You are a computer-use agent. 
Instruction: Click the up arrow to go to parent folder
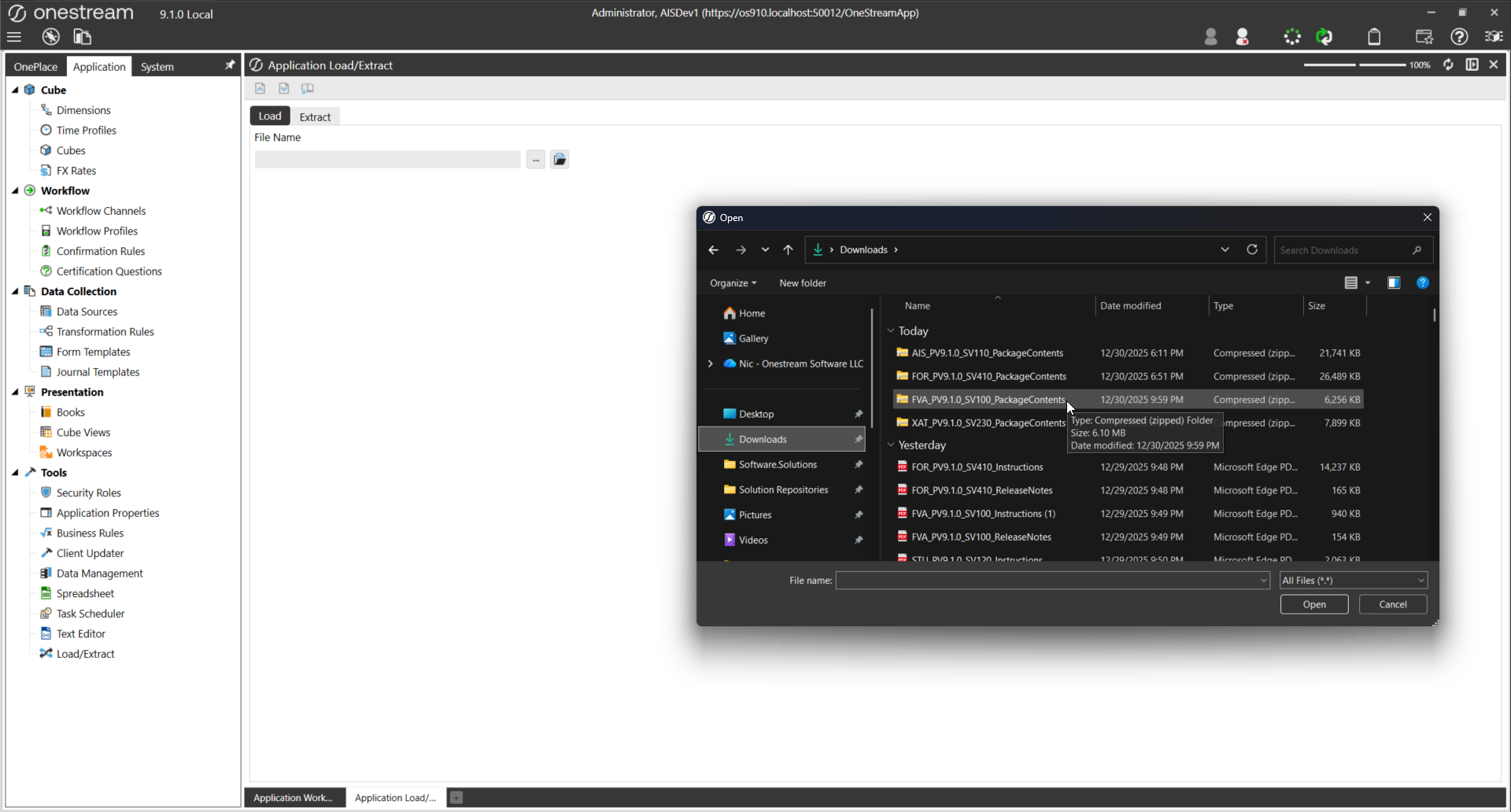point(788,249)
